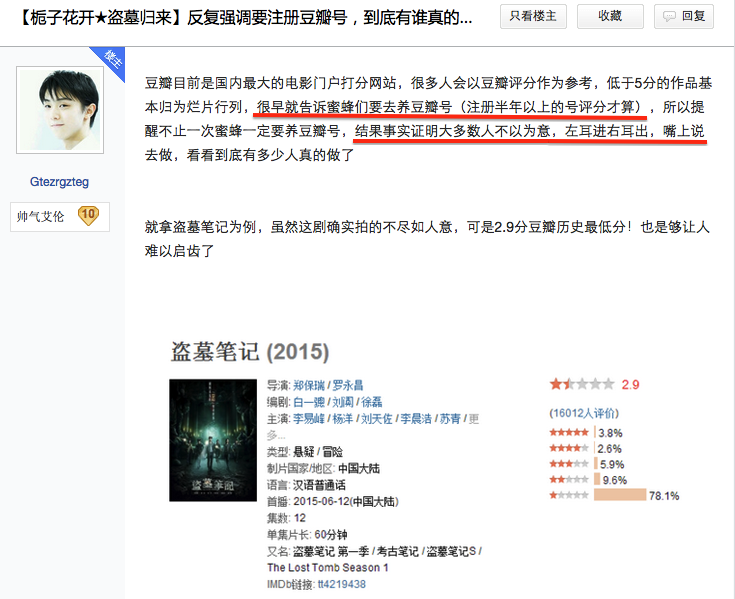The width and height of the screenshot is (735, 599).
Task: Click the one-star 78.1% rating bar
Action: [x=620, y=495]
